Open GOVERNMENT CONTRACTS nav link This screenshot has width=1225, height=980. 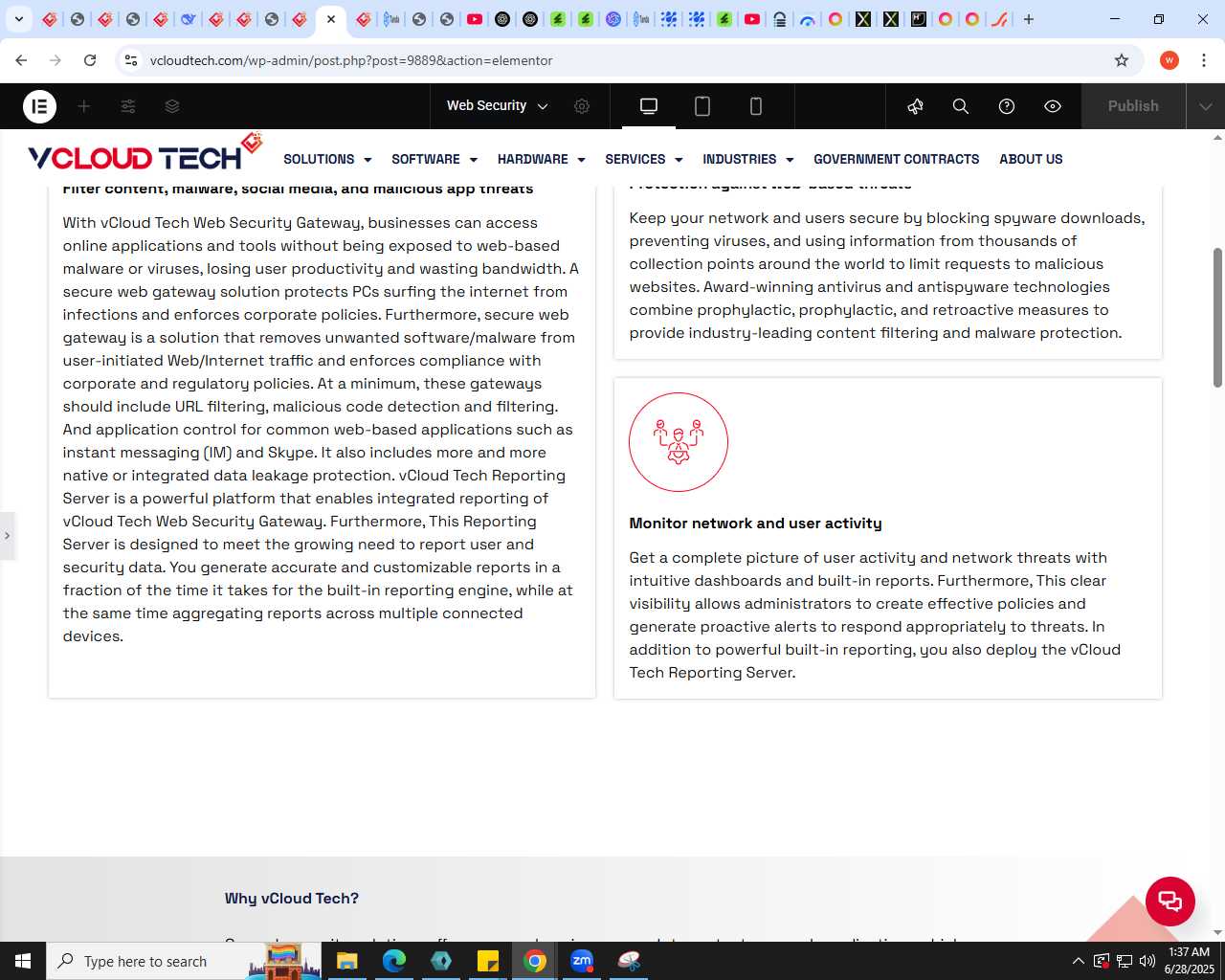tap(897, 159)
